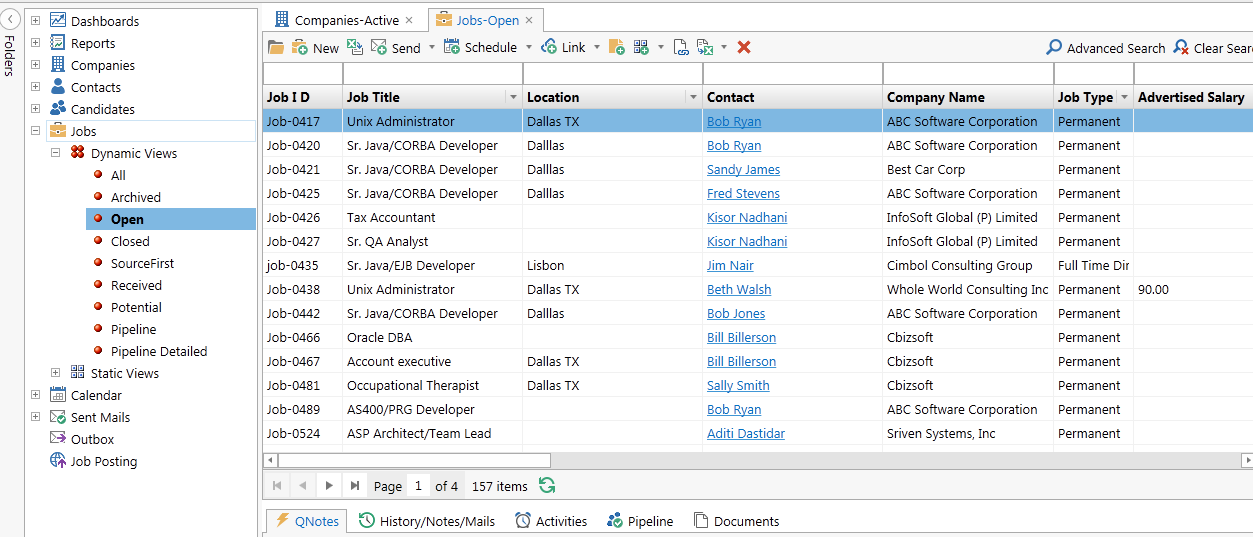Open folder icon in the jobs toolbar
Image resolution: width=1253 pixels, height=537 pixels.
[x=276, y=47]
